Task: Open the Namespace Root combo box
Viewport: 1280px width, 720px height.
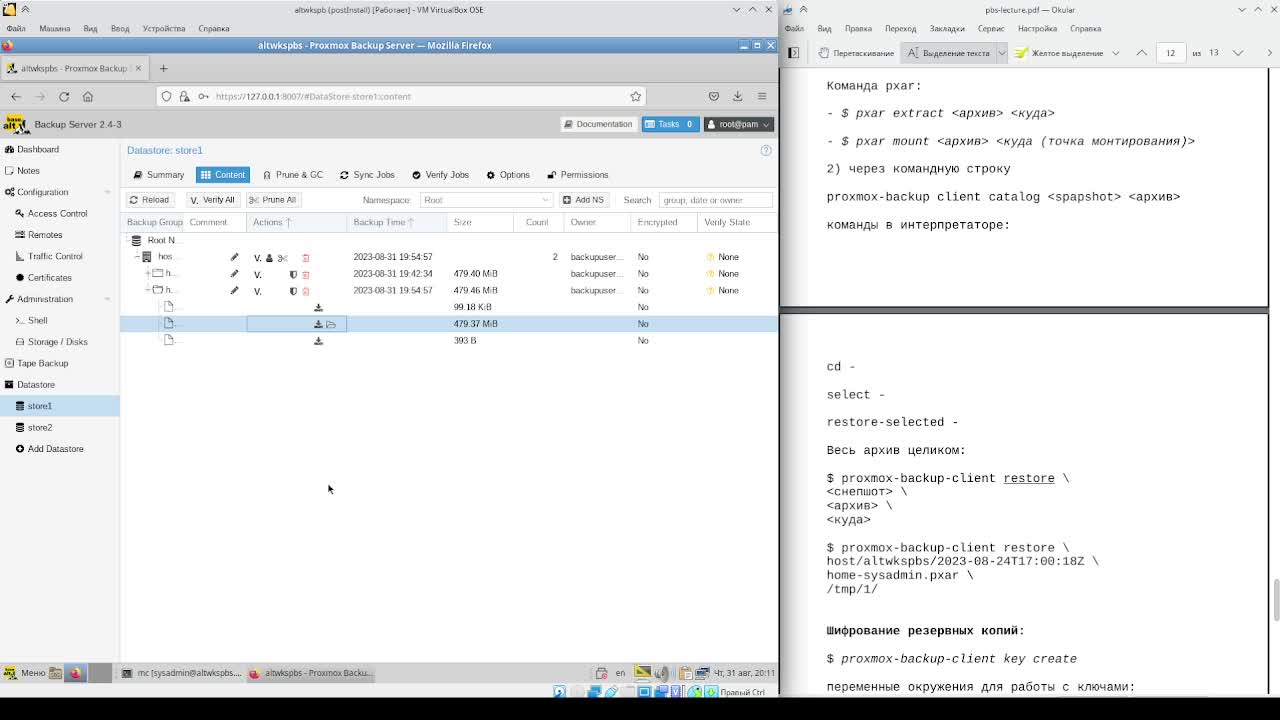Action: pos(485,200)
